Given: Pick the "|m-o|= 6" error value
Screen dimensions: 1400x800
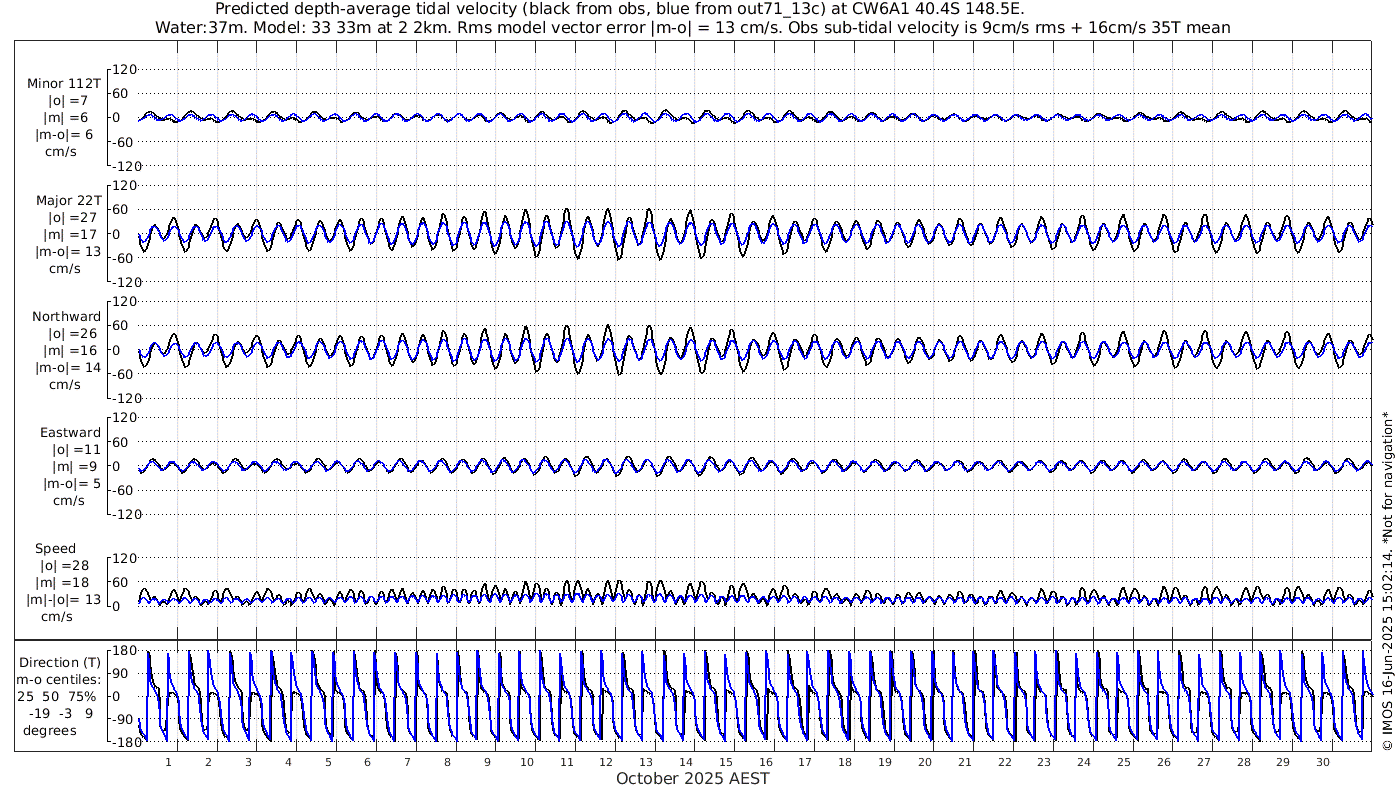Looking at the screenshot, I should point(65,135).
